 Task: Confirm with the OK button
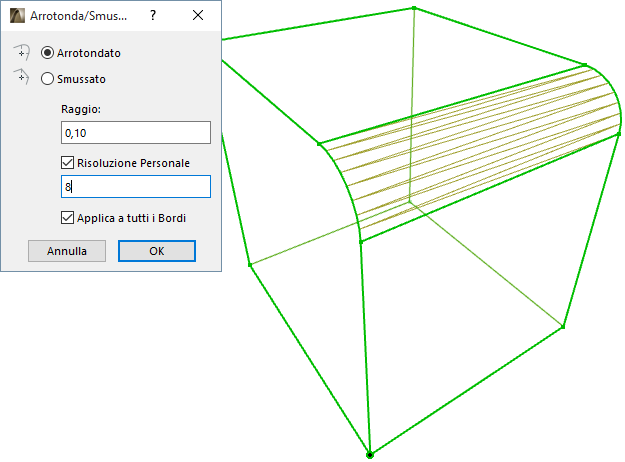(x=157, y=251)
